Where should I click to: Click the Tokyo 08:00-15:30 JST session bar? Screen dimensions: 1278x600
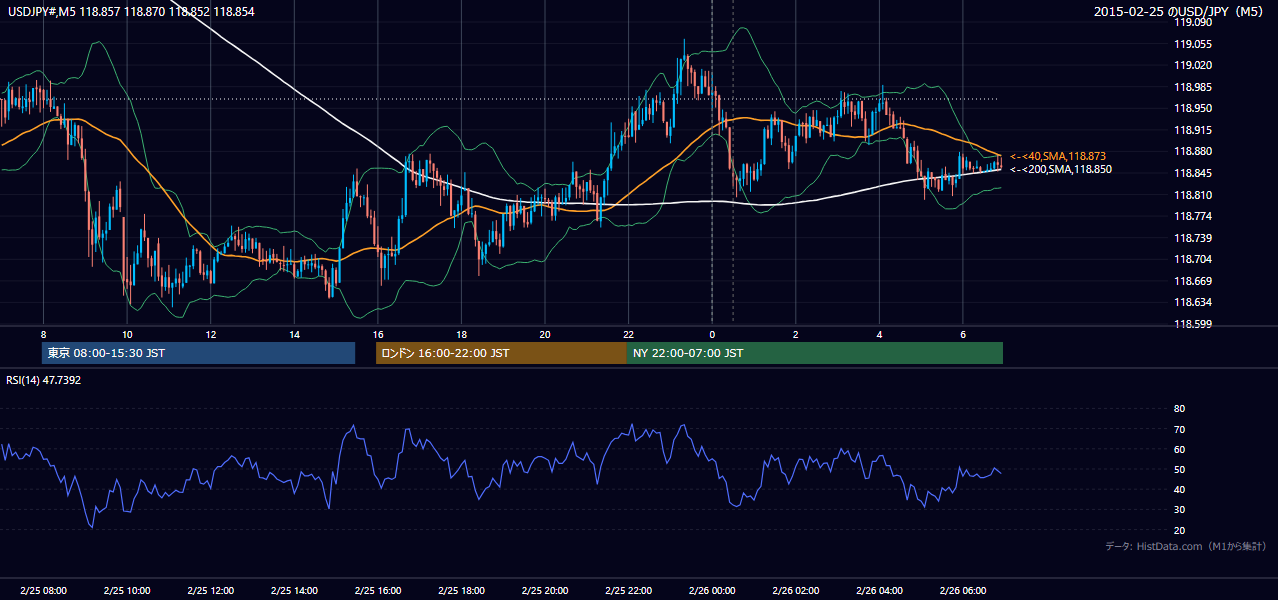[x=199, y=353]
